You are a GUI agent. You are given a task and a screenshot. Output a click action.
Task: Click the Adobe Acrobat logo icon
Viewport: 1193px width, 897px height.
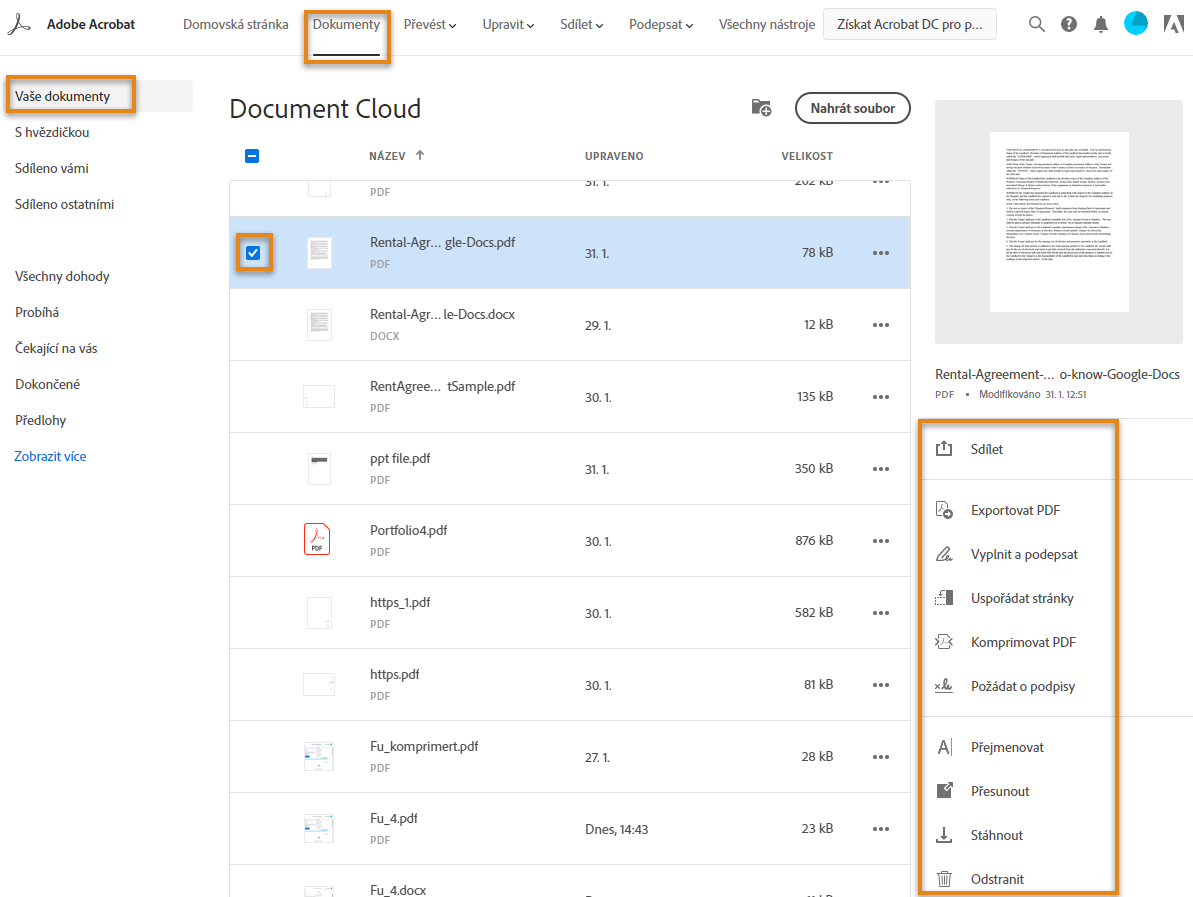click(19, 24)
